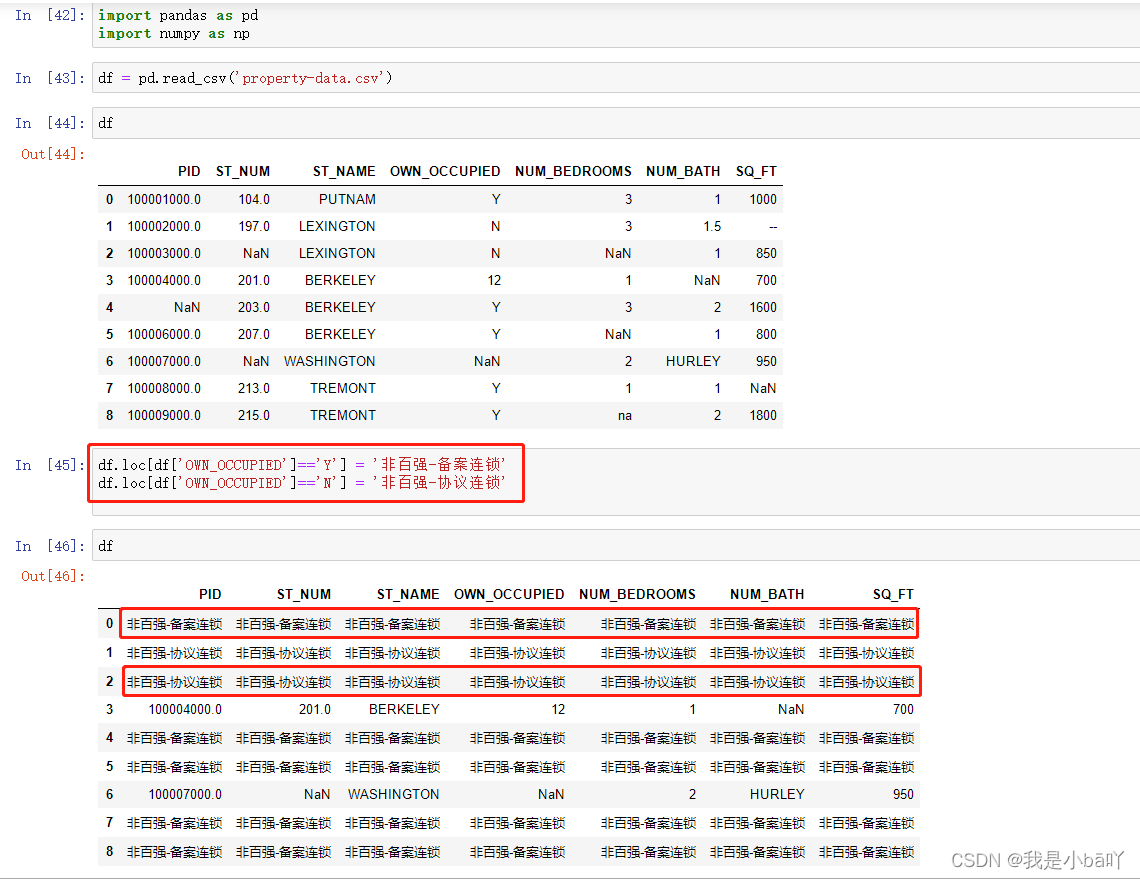Screen dimensions: 1140x880
Task: Click cell 100001000.0 in first table
Action: click(x=164, y=199)
